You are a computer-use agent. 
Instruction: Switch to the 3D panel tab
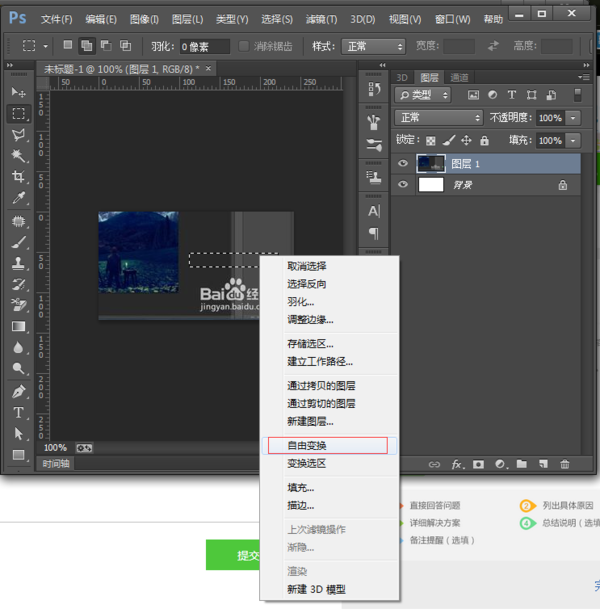coord(402,77)
